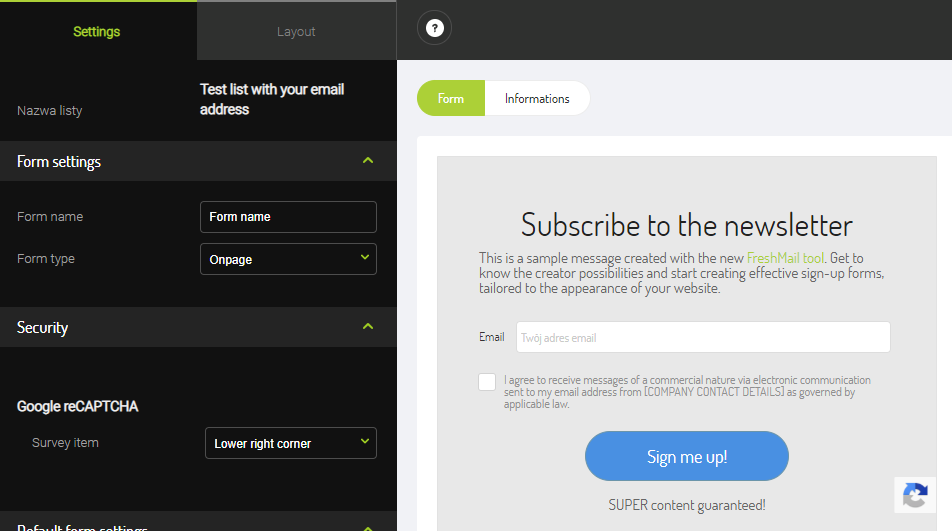Viewport: 952px width, 531px height.
Task: Collapse the Security section
Action: (x=368, y=327)
